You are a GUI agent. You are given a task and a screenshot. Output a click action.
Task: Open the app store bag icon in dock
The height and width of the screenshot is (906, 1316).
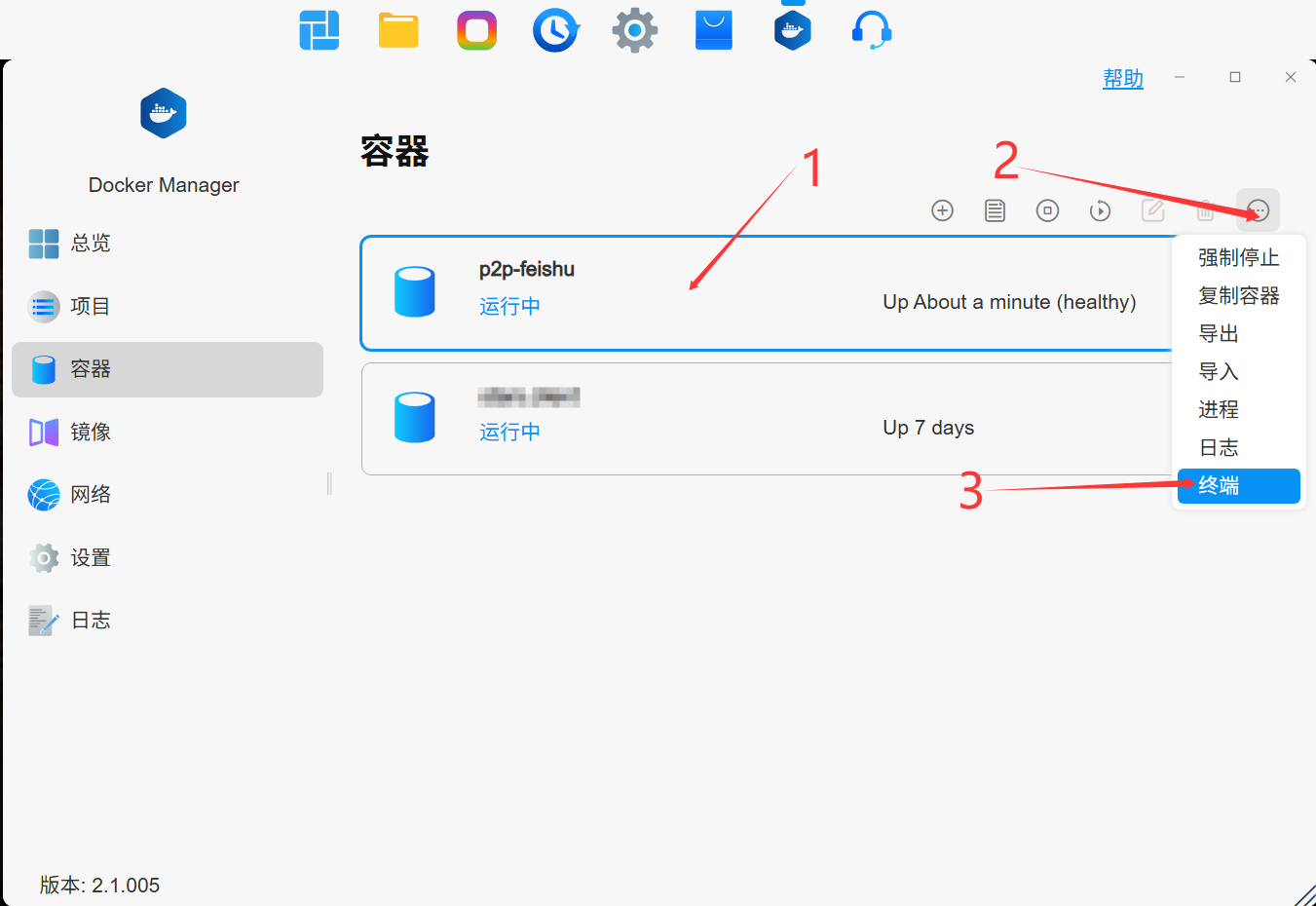coord(714,30)
